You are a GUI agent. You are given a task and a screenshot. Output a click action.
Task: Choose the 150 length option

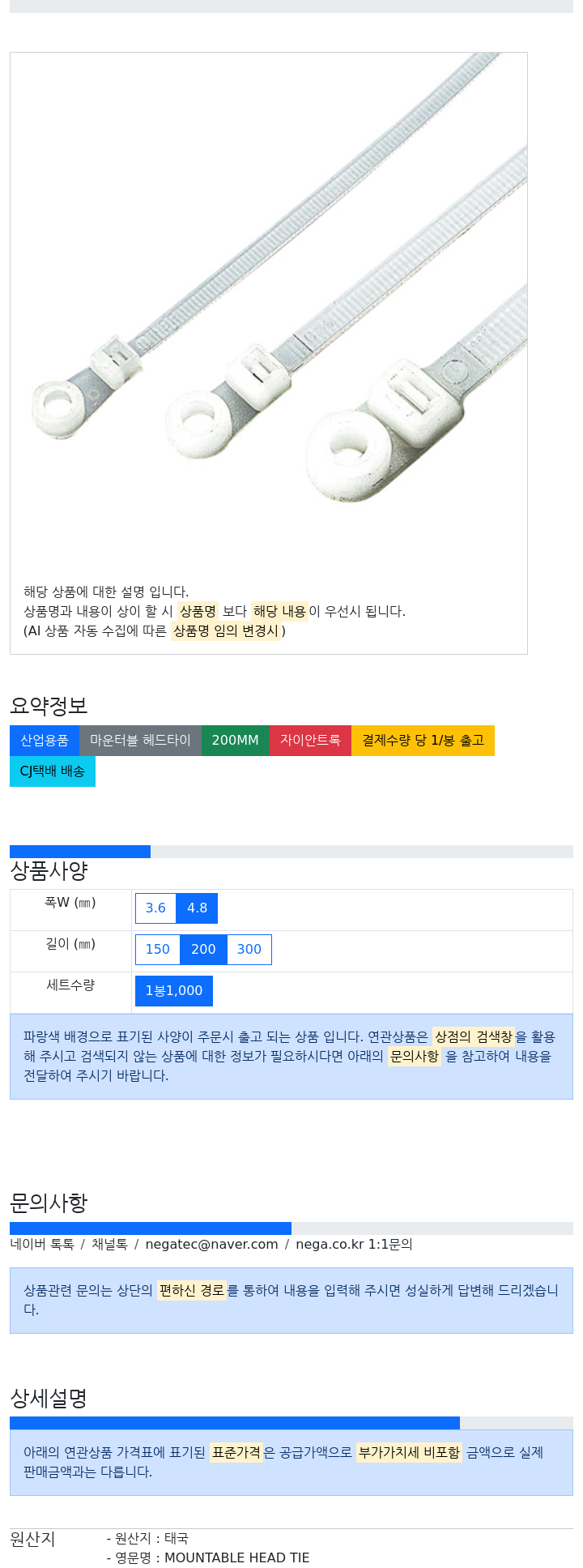click(x=158, y=950)
